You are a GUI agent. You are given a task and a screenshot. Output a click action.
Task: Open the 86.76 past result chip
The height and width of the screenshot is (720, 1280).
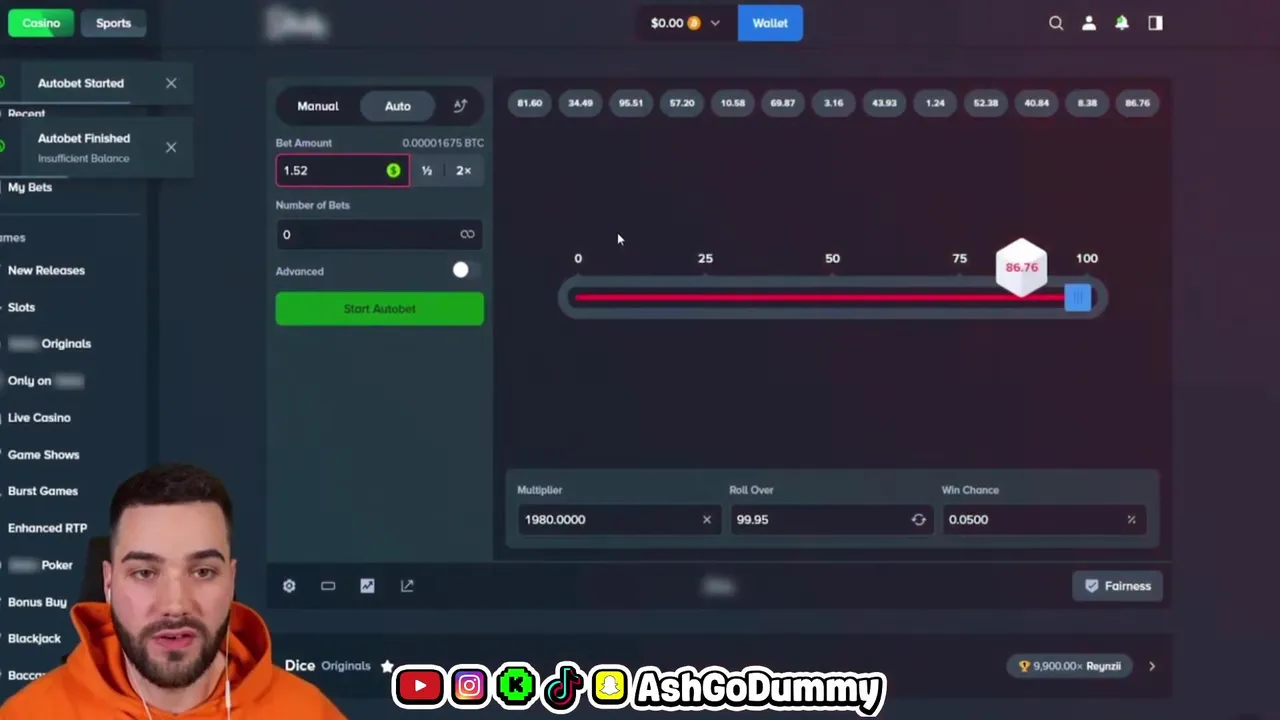point(1138,103)
